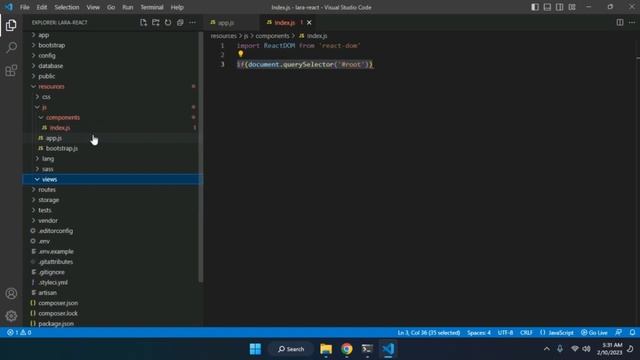This screenshot has width=640, height=360.
Task: Open the taskbar clock and date
Action: pyautogui.click(x=609, y=349)
